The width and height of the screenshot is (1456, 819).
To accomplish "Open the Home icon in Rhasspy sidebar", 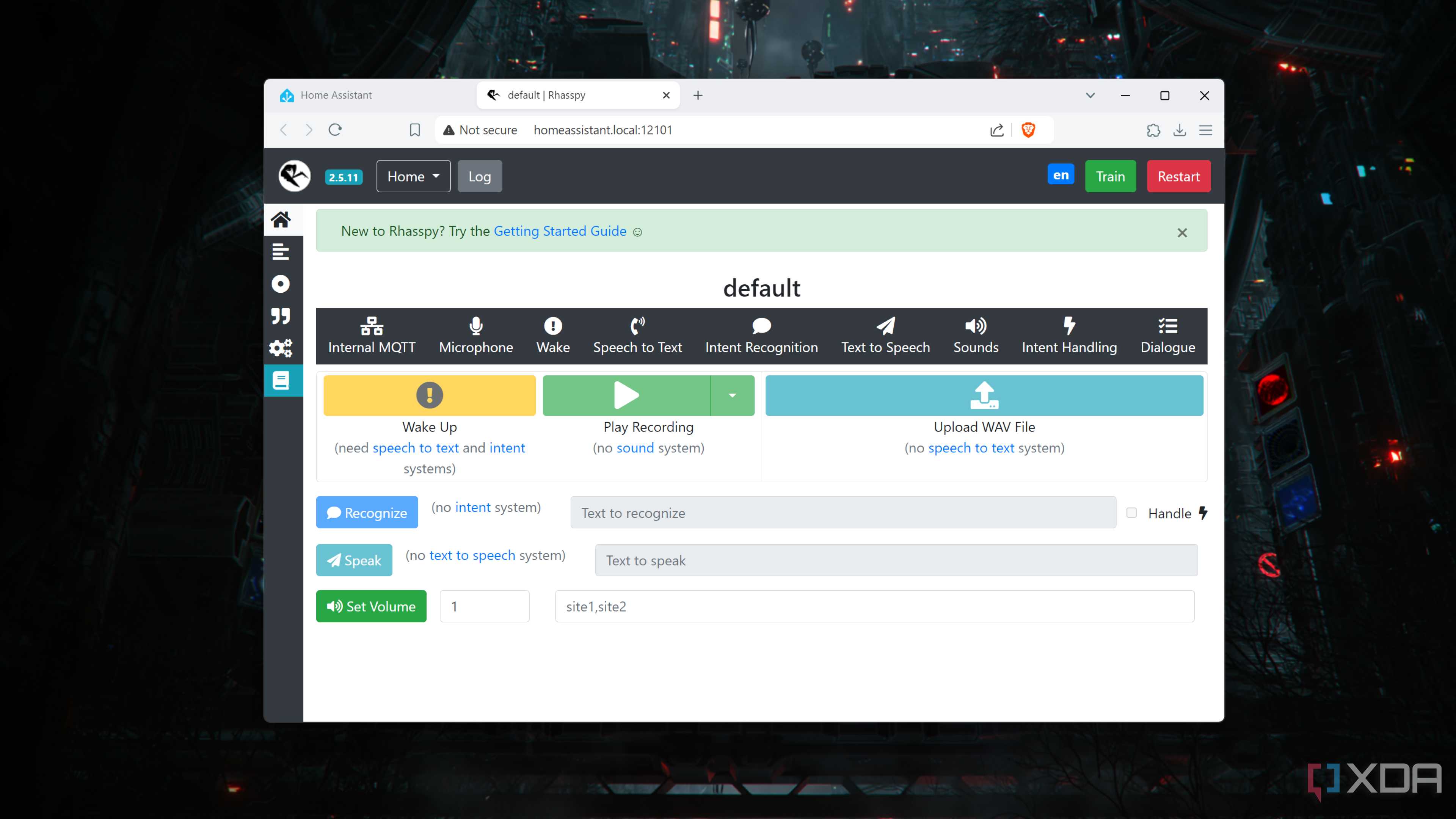I will 281,219.
